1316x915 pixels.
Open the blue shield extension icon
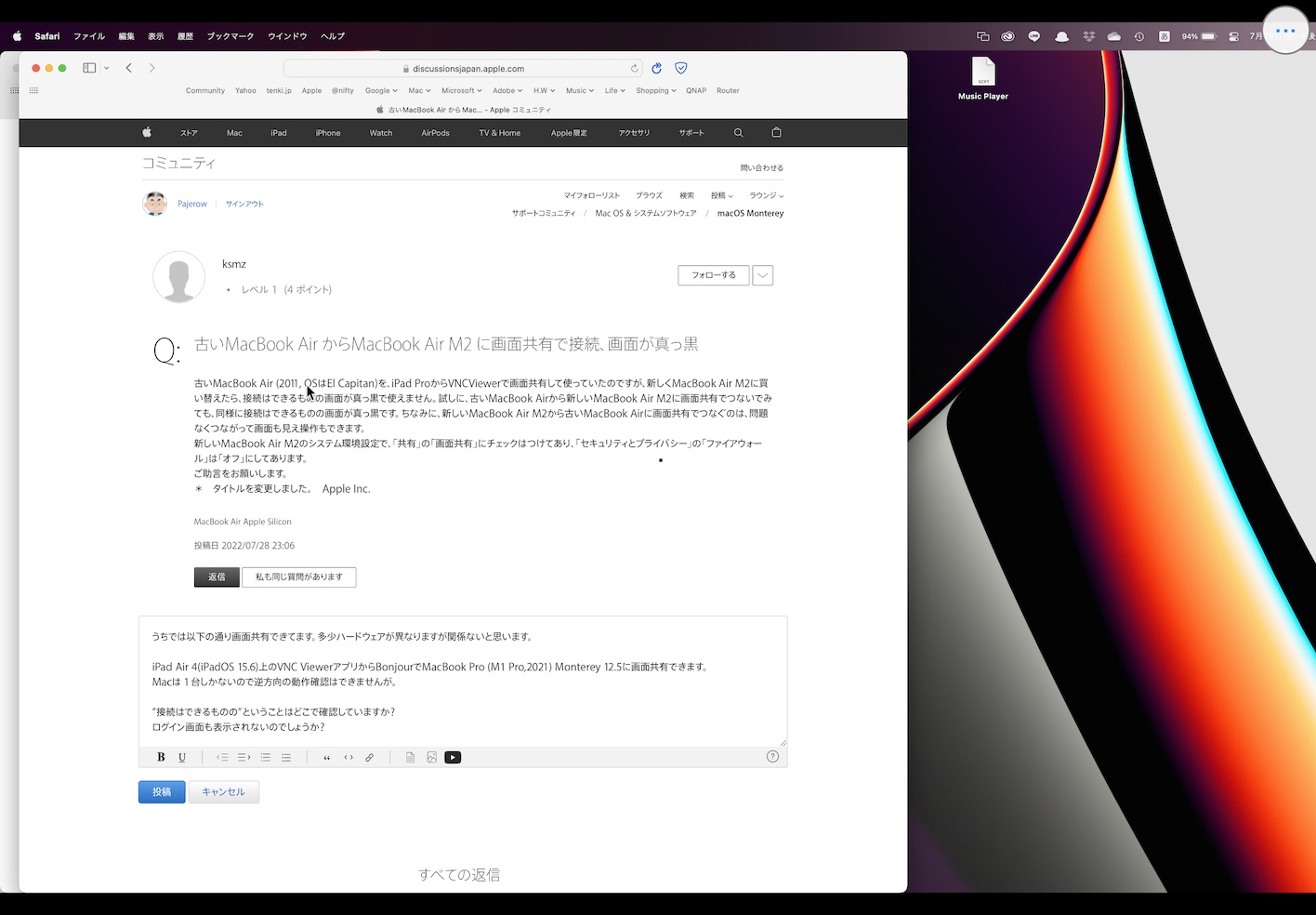(681, 68)
